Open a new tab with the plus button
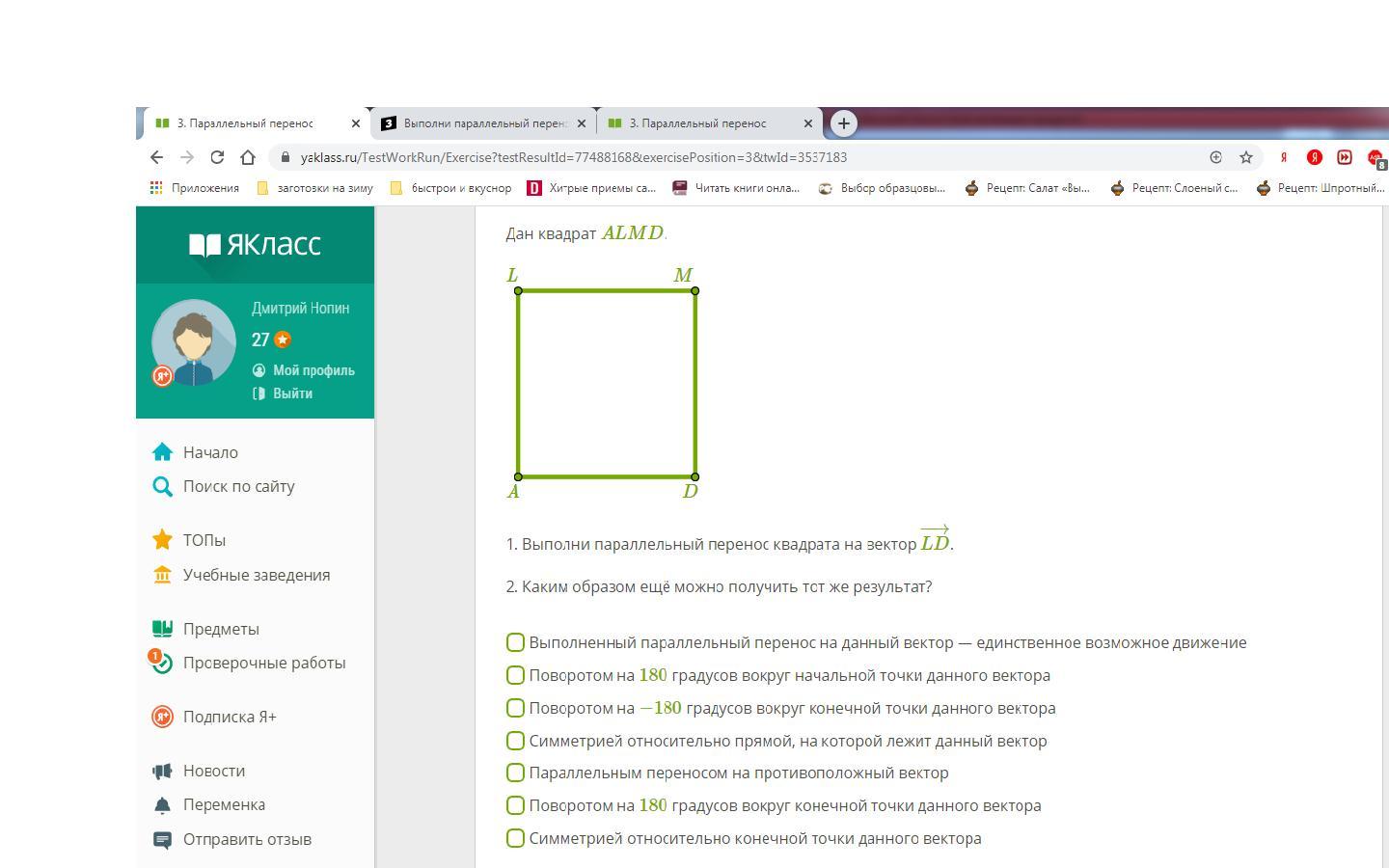This screenshot has height=868, width=1389. click(843, 123)
